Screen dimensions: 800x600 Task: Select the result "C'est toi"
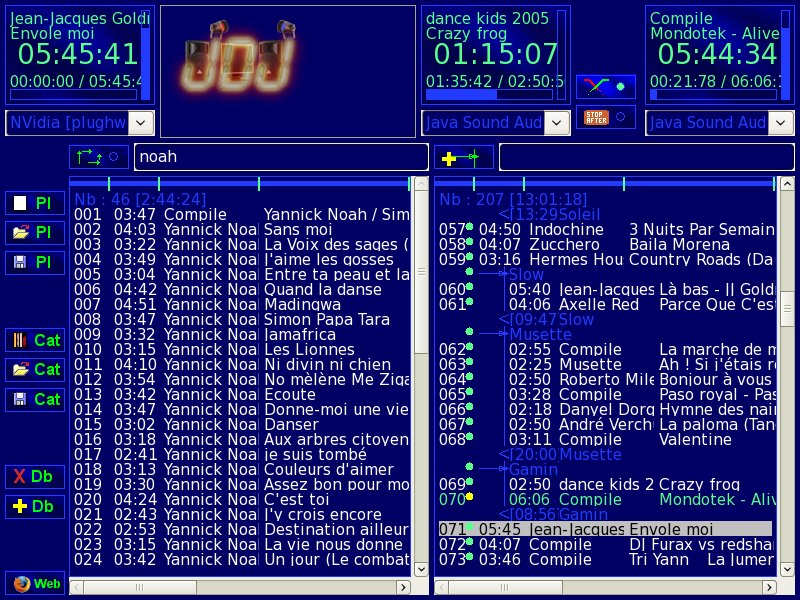tap(242, 499)
